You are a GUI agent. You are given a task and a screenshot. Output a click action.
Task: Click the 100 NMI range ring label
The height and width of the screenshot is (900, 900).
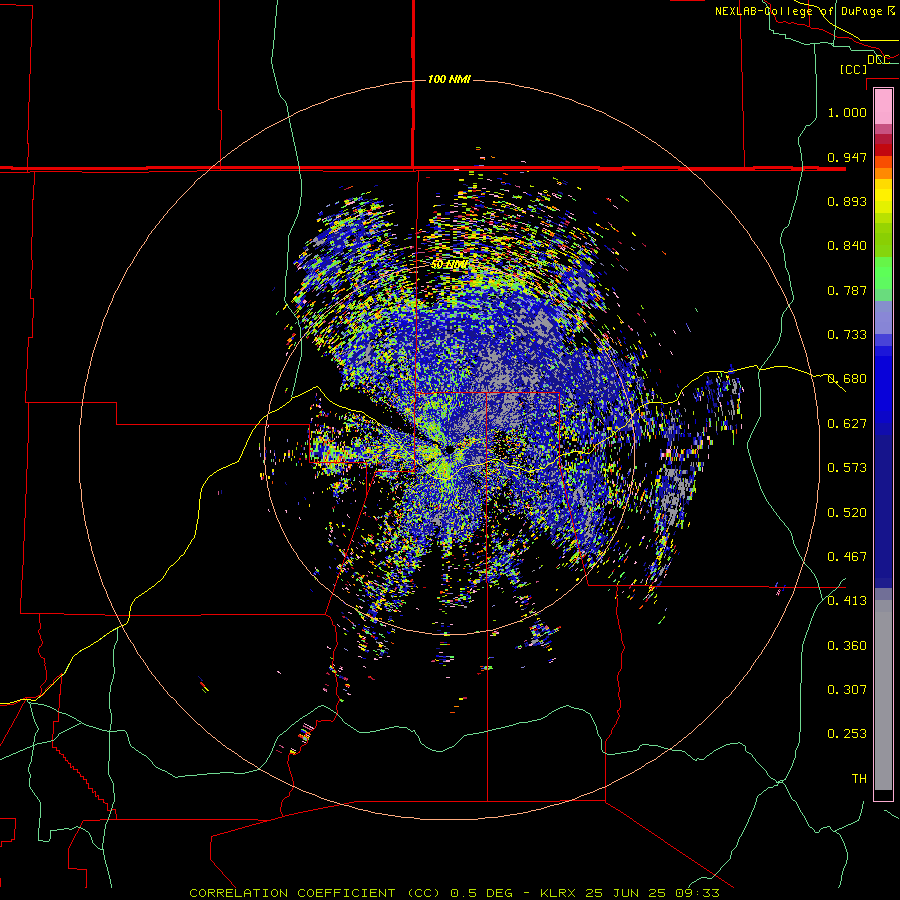pos(449,79)
